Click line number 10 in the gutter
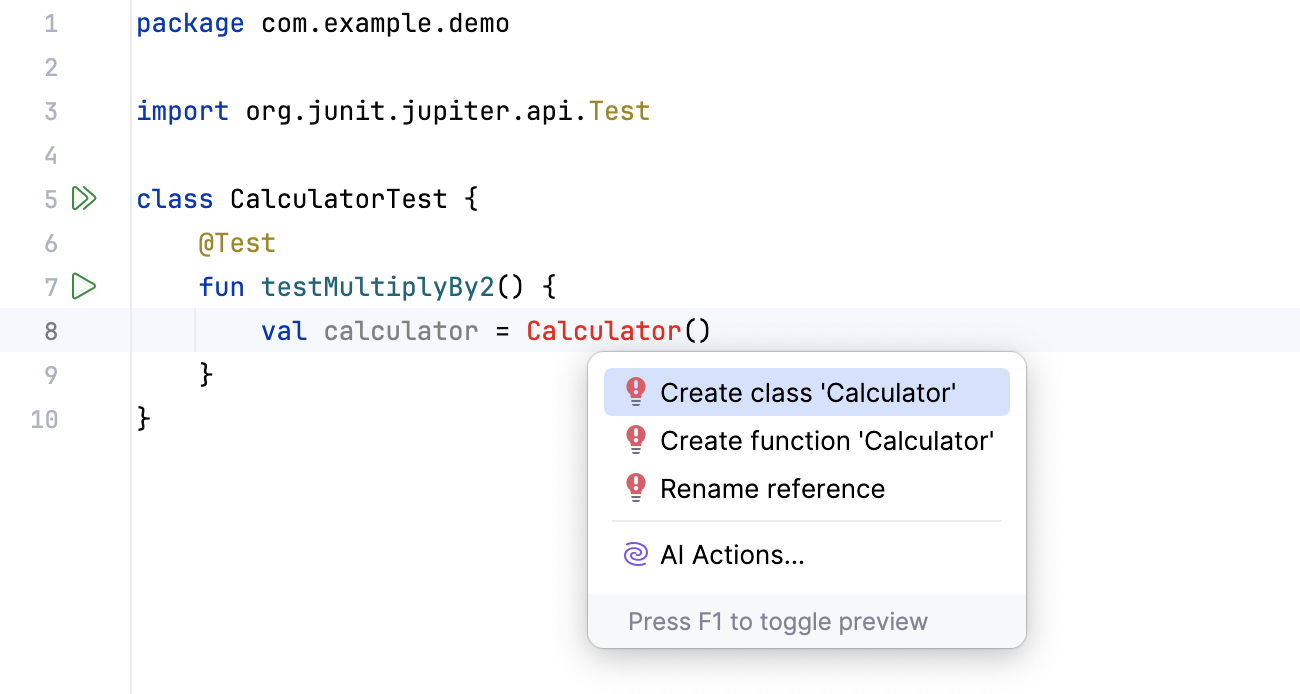 [x=44, y=419]
